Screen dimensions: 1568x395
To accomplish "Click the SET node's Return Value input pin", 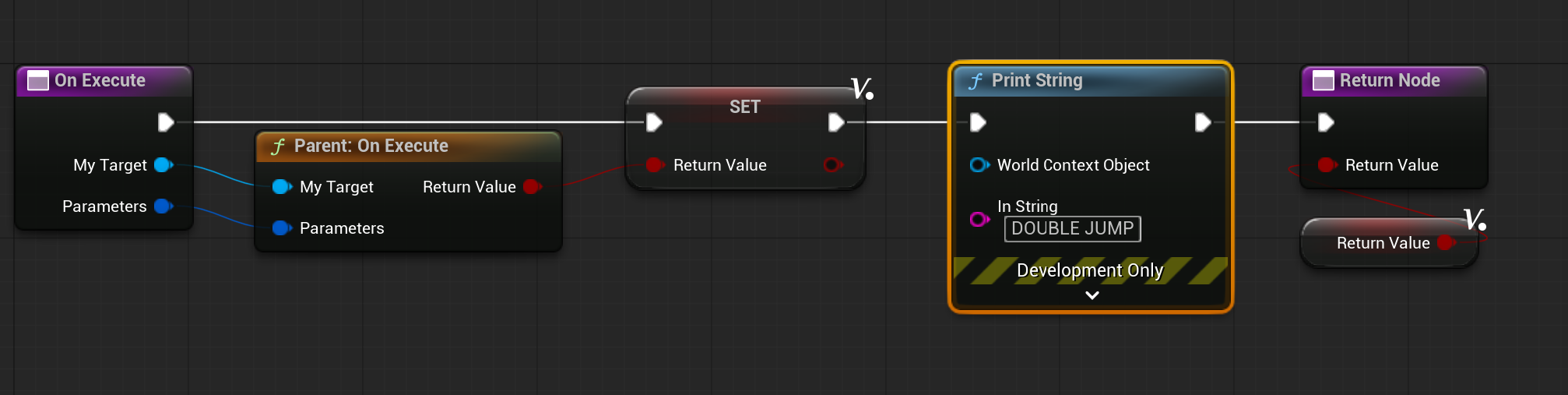I will pyautogui.click(x=655, y=165).
